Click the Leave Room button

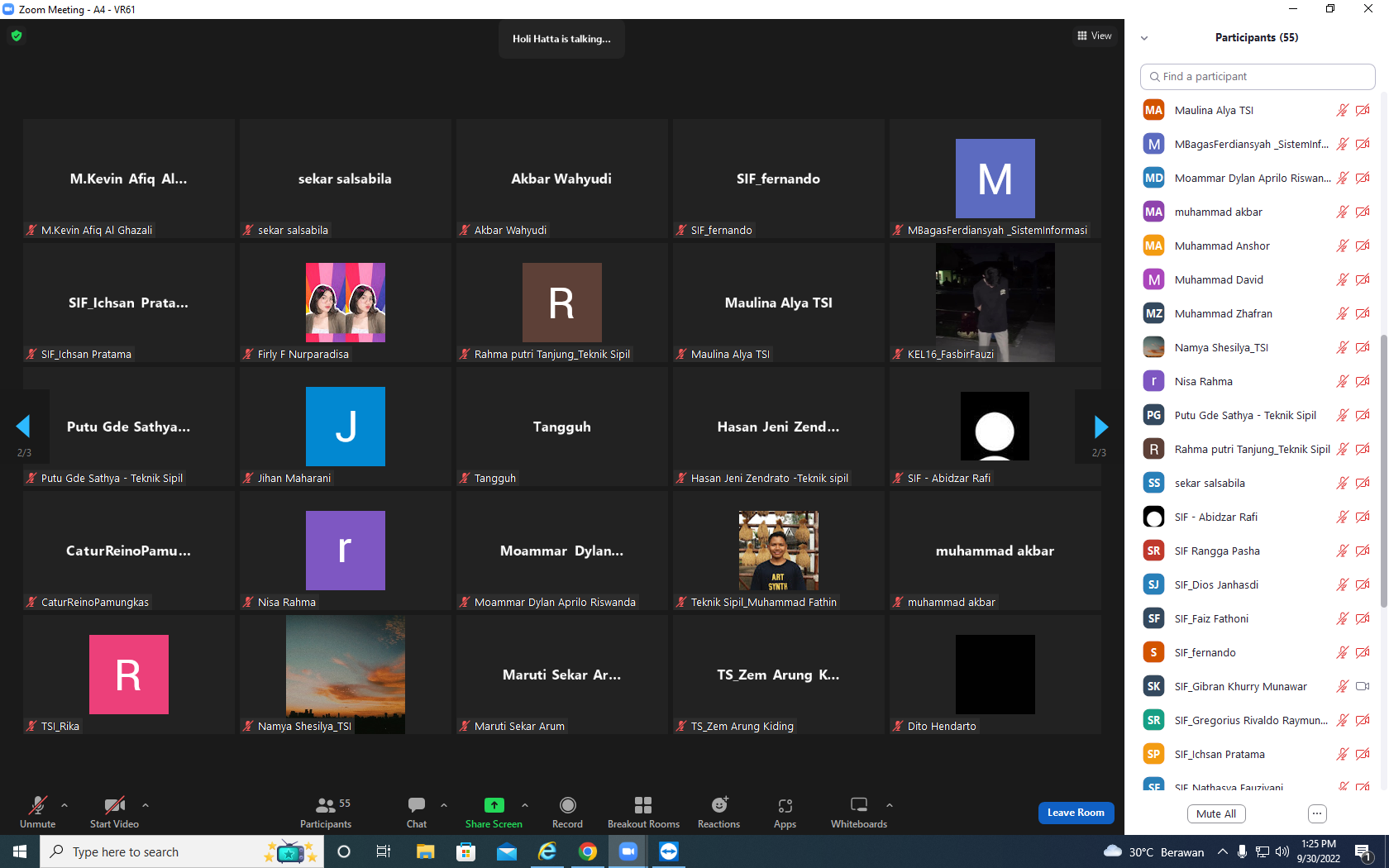1076,813
